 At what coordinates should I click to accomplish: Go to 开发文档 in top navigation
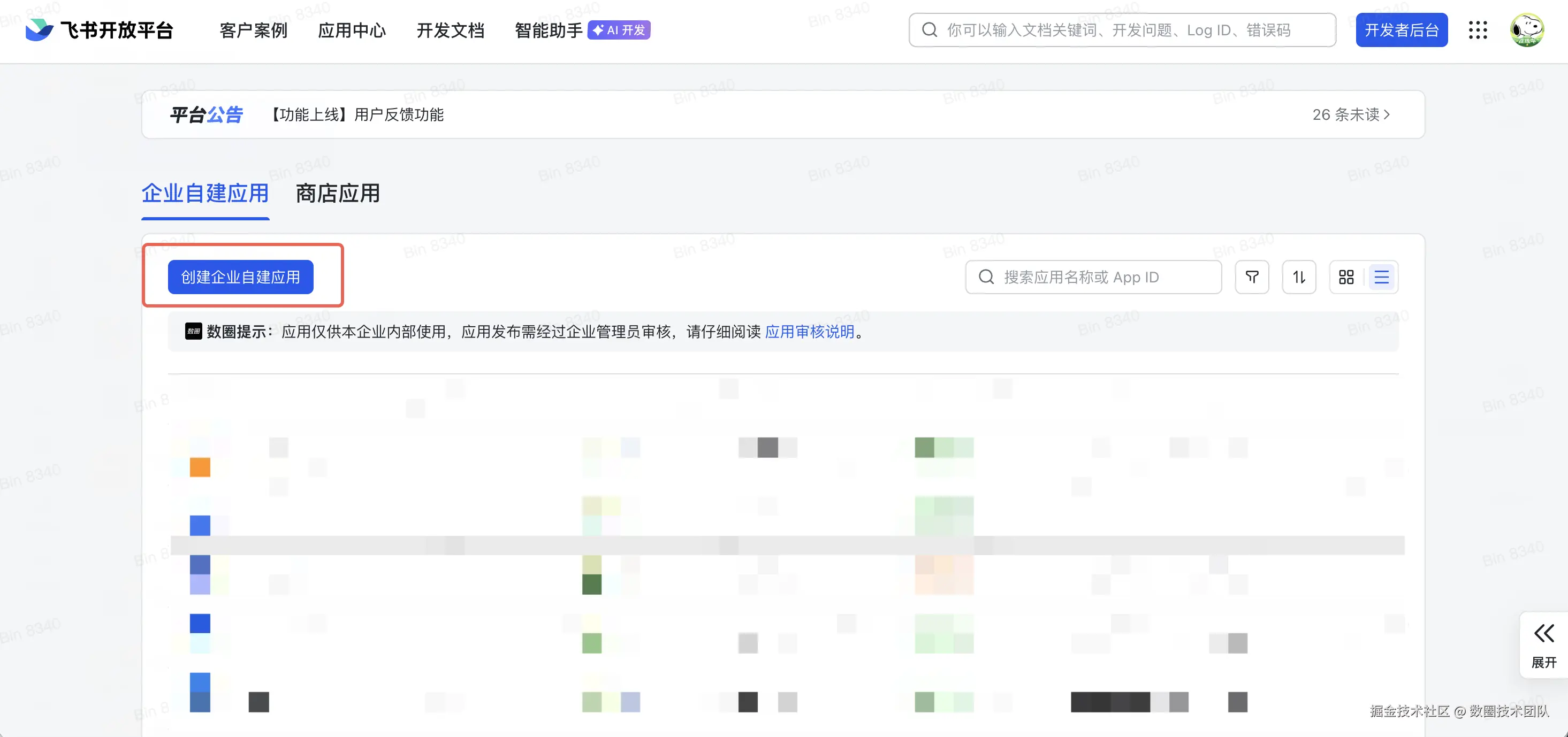(x=450, y=30)
